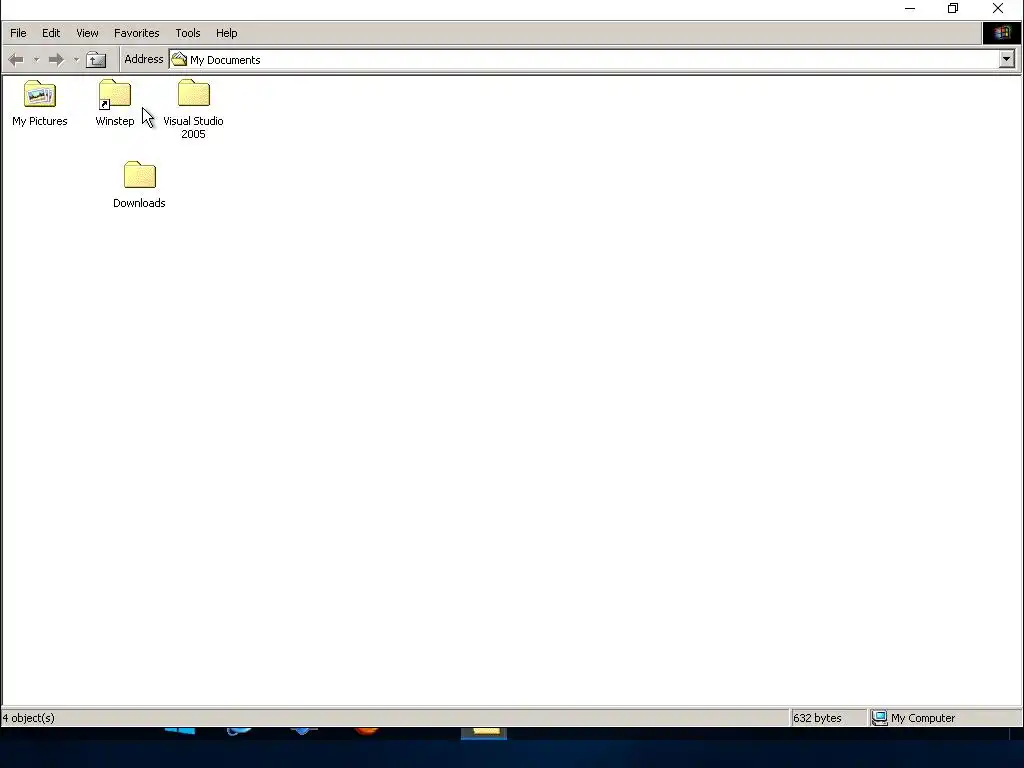Open the Favorites menu
This screenshot has width=1024, height=768.
(136, 33)
